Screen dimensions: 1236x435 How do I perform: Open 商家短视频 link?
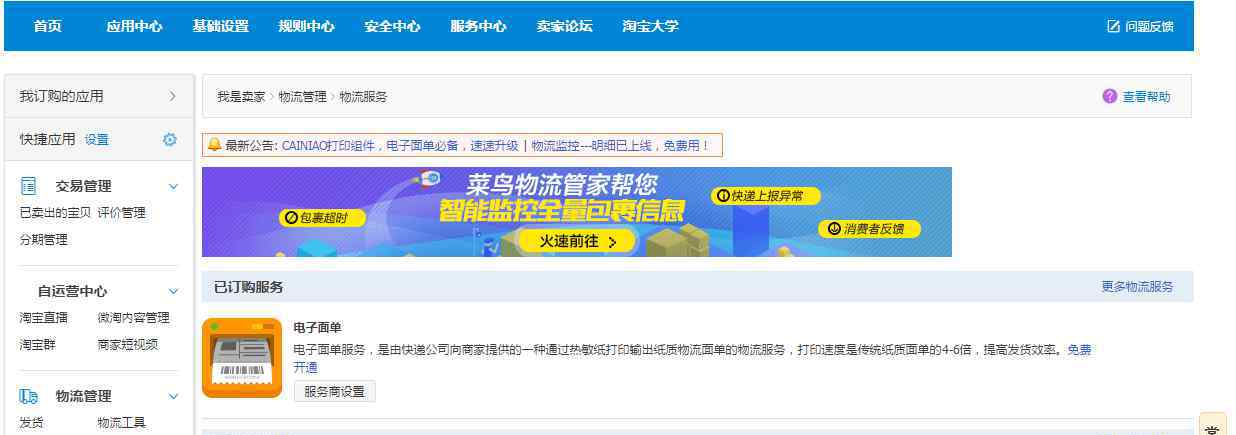[x=127, y=344]
